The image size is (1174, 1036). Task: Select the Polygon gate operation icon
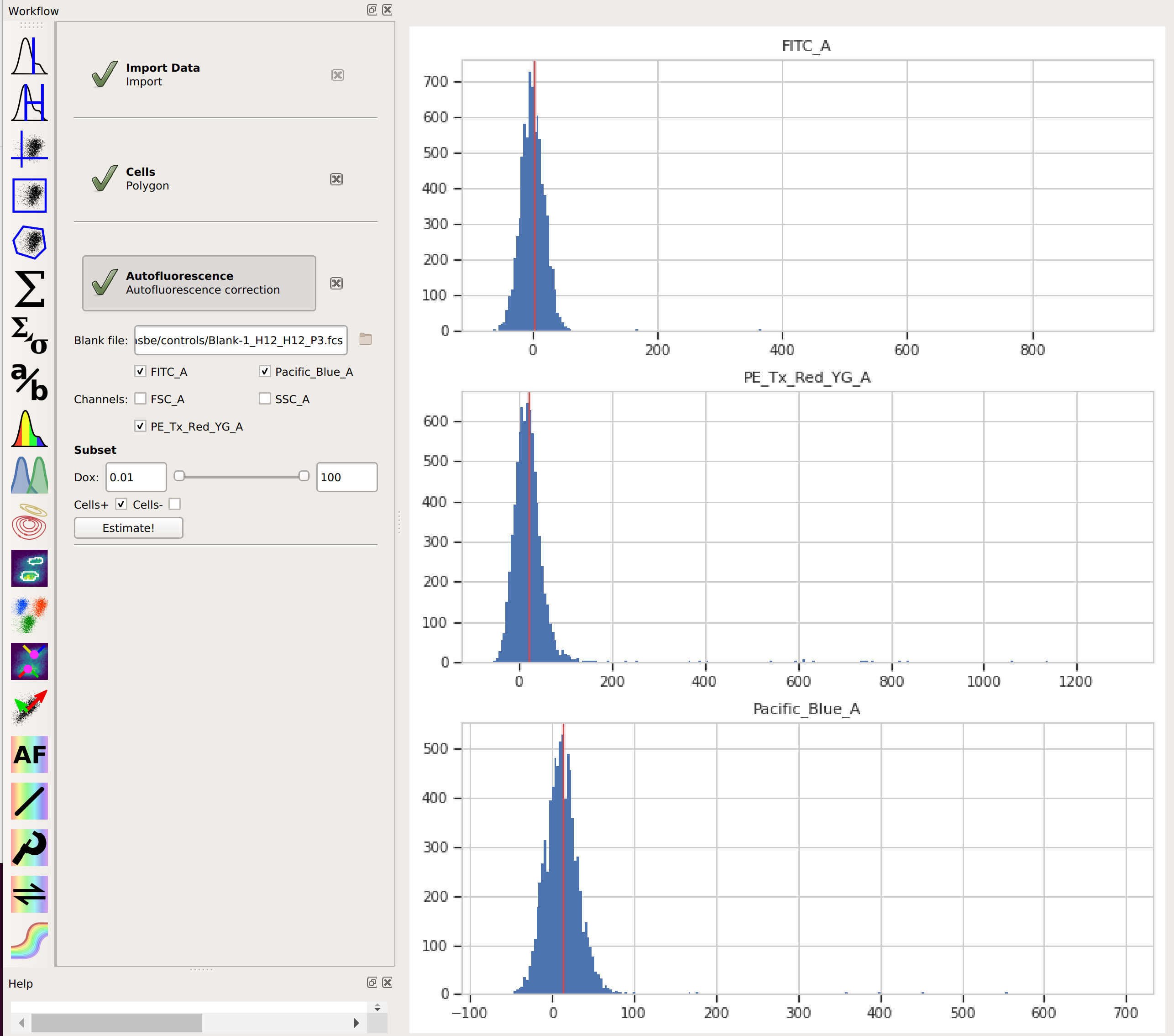29,242
